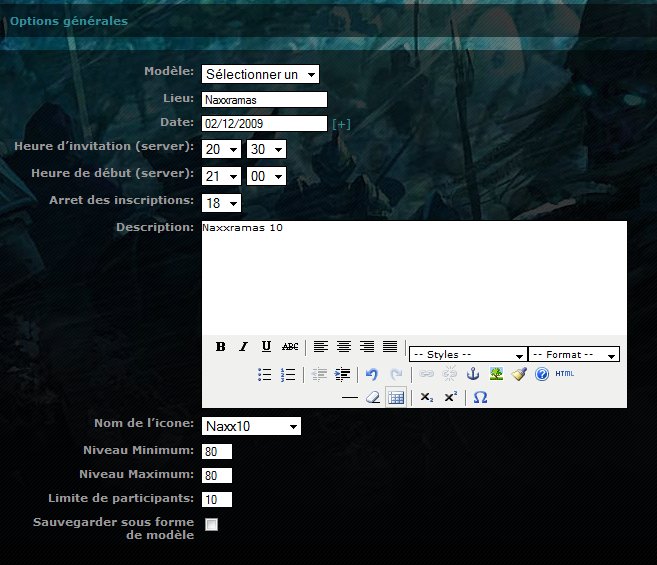
Task: Apply italic formatting in the editor
Action: (243, 347)
